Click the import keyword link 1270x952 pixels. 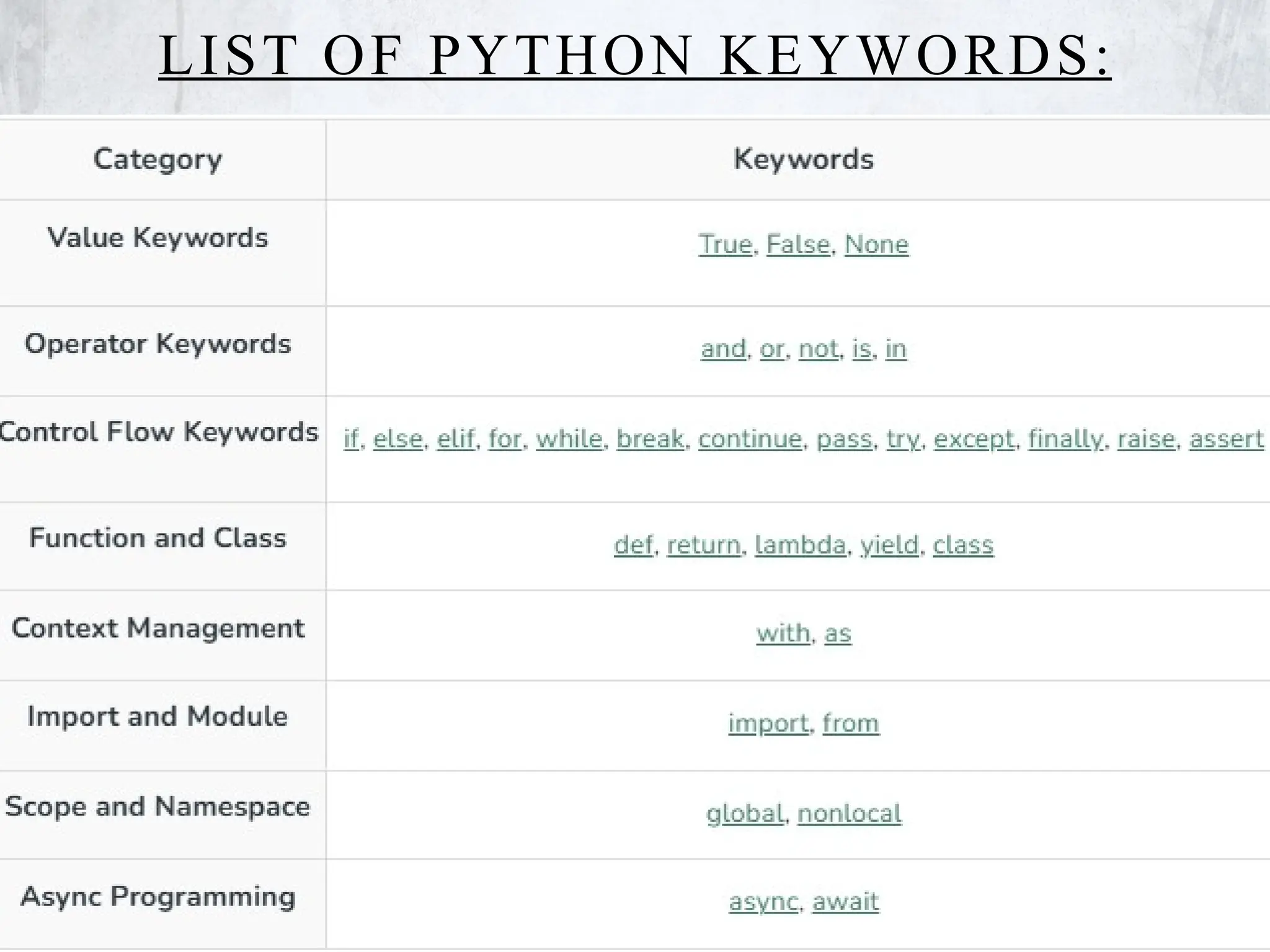tap(768, 723)
